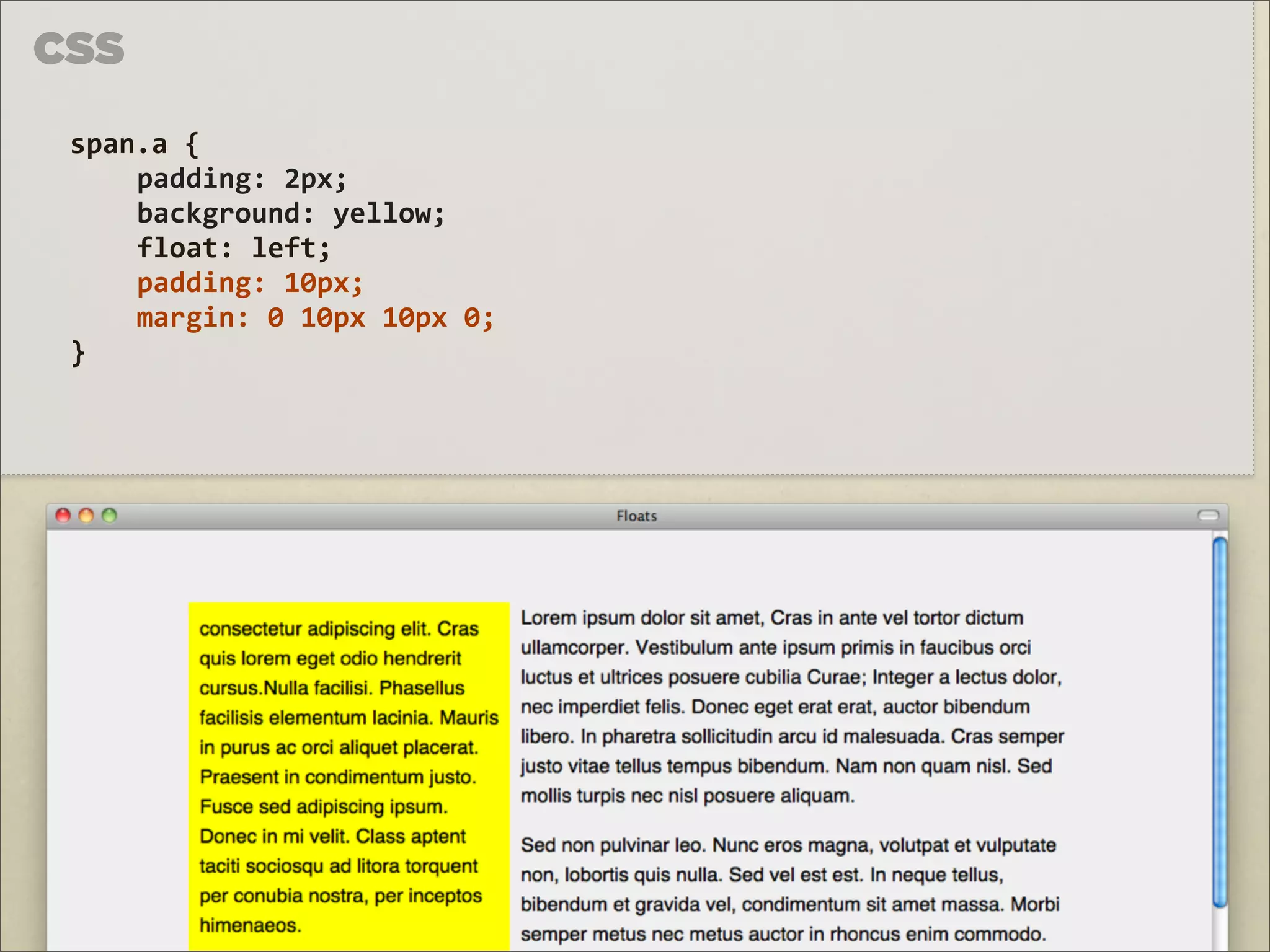Click 'nec imperdiet felis. Donec eget' line
The height and width of the screenshot is (952, 1270).
(x=775, y=707)
